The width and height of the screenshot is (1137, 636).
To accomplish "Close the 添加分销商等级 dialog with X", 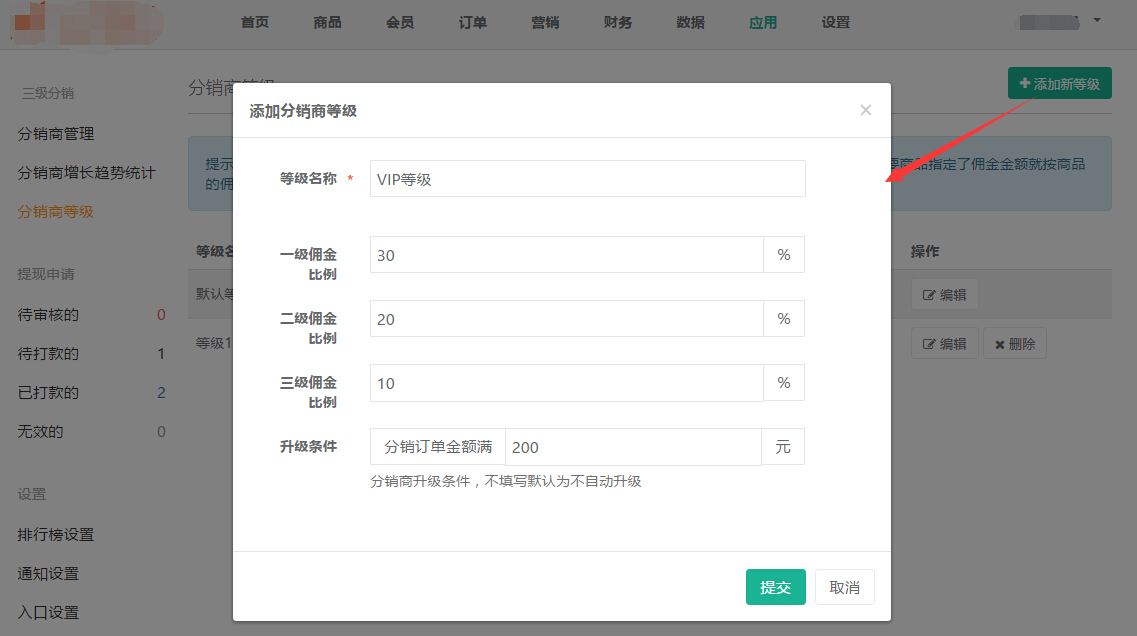I will (x=865, y=110).
